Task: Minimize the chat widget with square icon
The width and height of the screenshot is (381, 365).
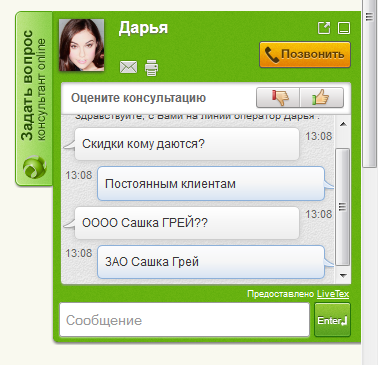Action: pos(344,28)
